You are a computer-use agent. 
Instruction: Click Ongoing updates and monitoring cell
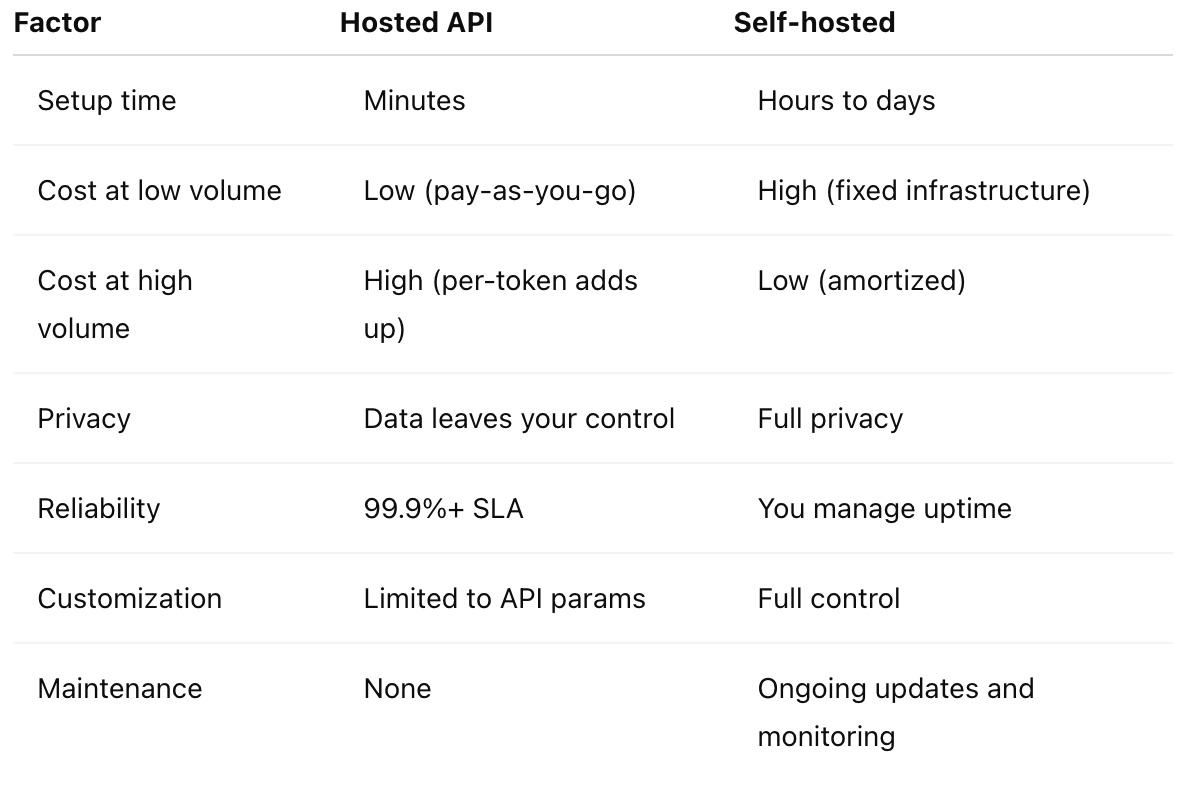(x=895, y=713)
